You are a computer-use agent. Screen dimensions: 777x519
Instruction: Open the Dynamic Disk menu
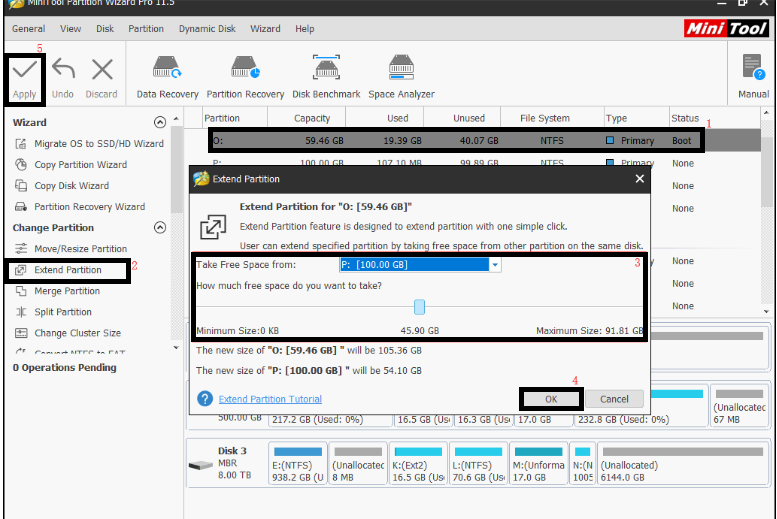(207, 29)
